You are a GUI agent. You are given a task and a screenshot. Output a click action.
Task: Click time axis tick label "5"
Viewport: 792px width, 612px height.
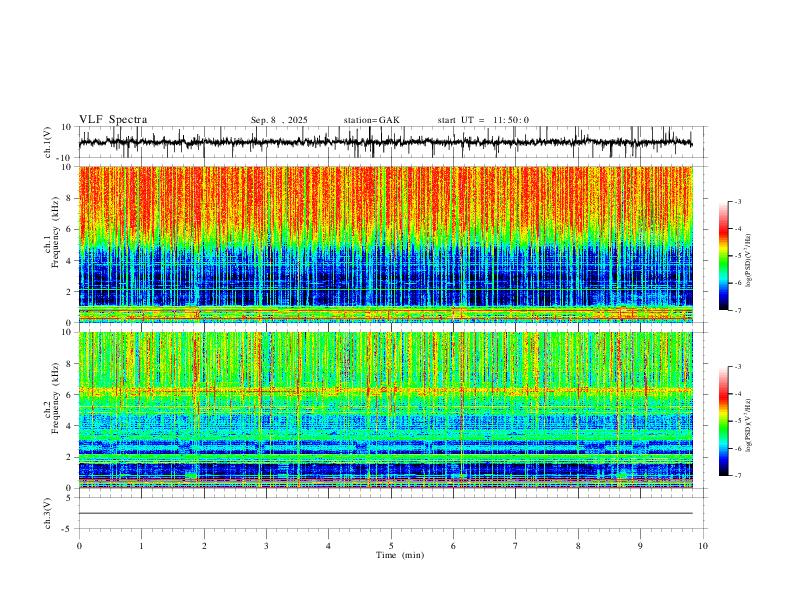coord(391,546)
